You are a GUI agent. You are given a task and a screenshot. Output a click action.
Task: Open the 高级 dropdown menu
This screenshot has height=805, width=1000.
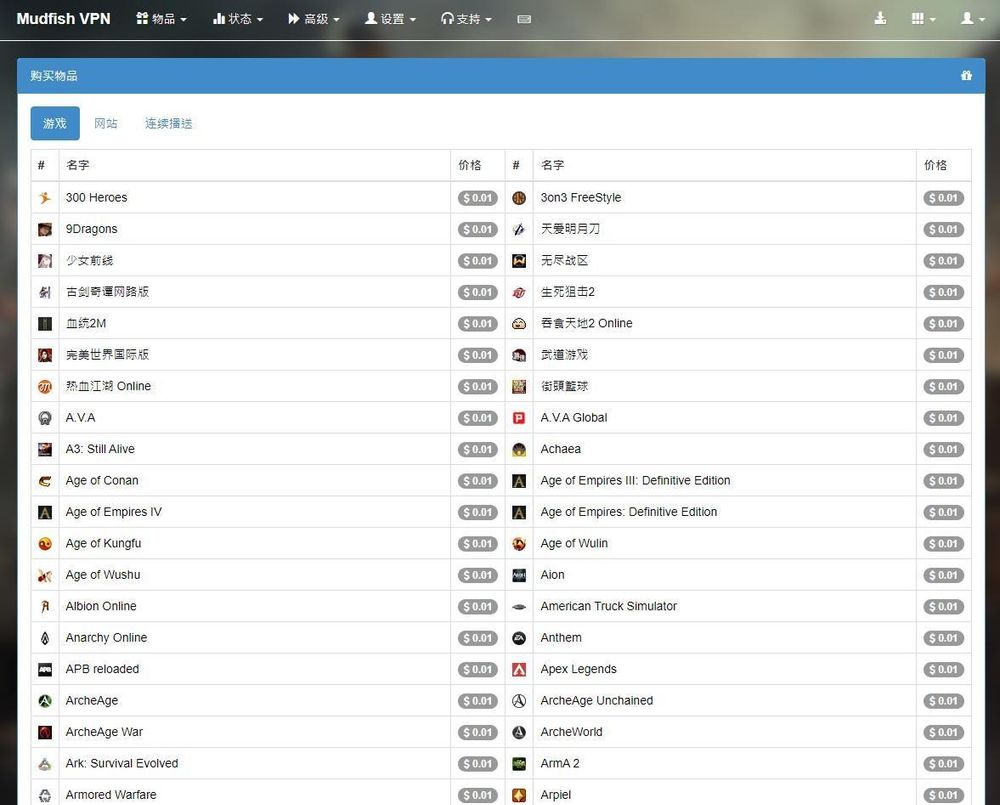[314, 19]
